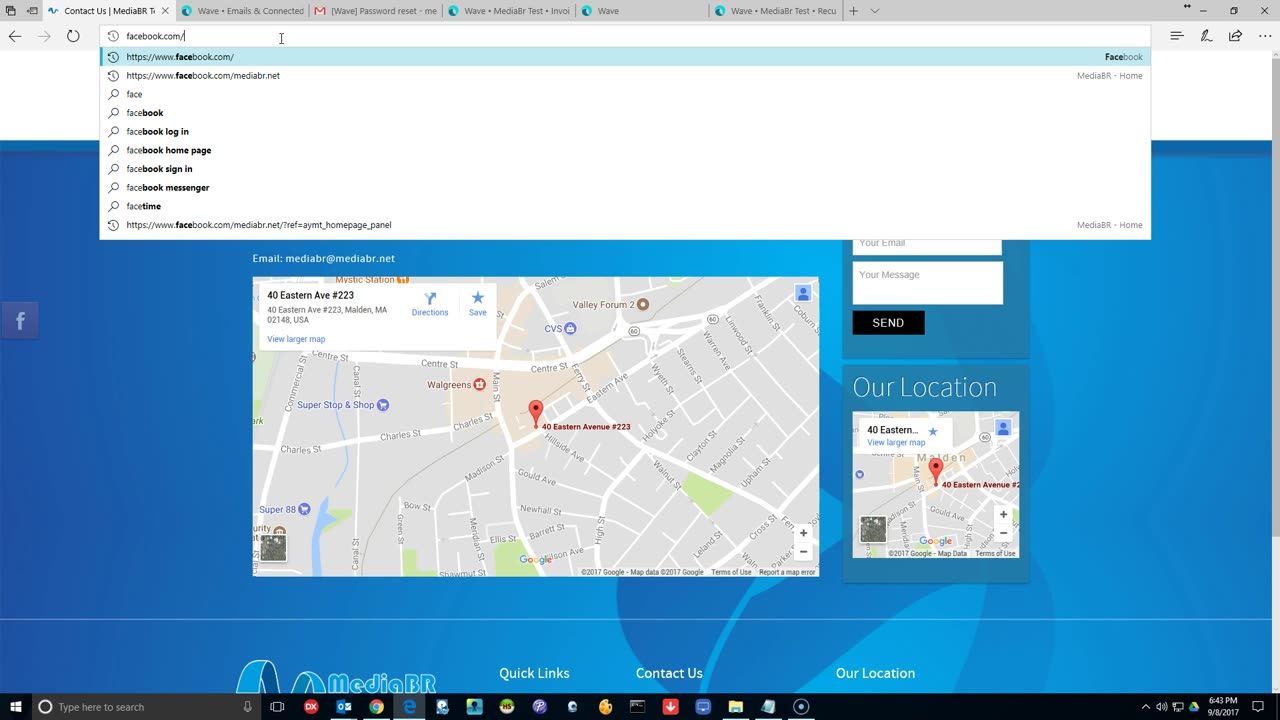Pick the 'facebook messenger' suggestion

[x=625, y=187]
